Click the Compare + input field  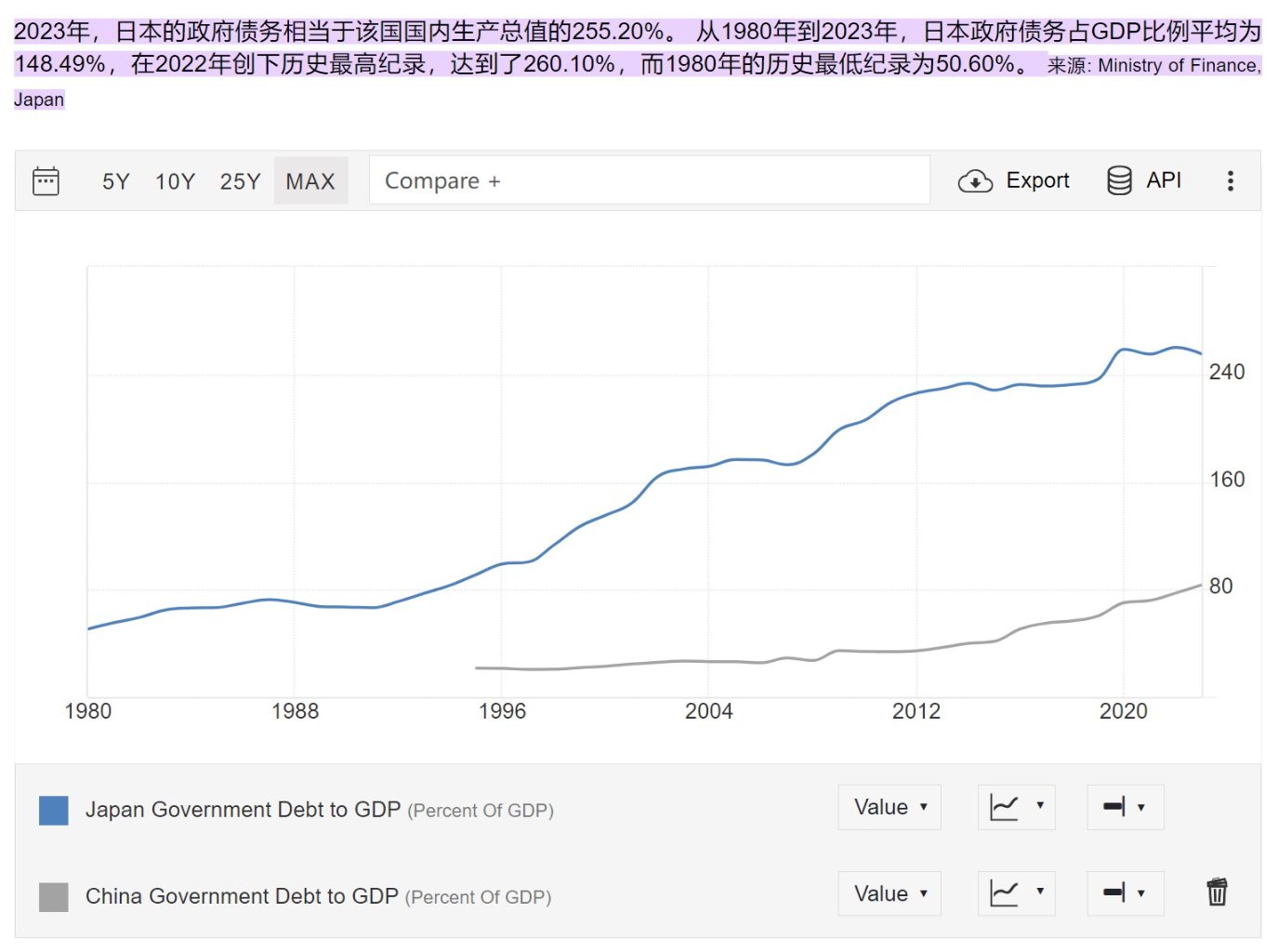649,180
